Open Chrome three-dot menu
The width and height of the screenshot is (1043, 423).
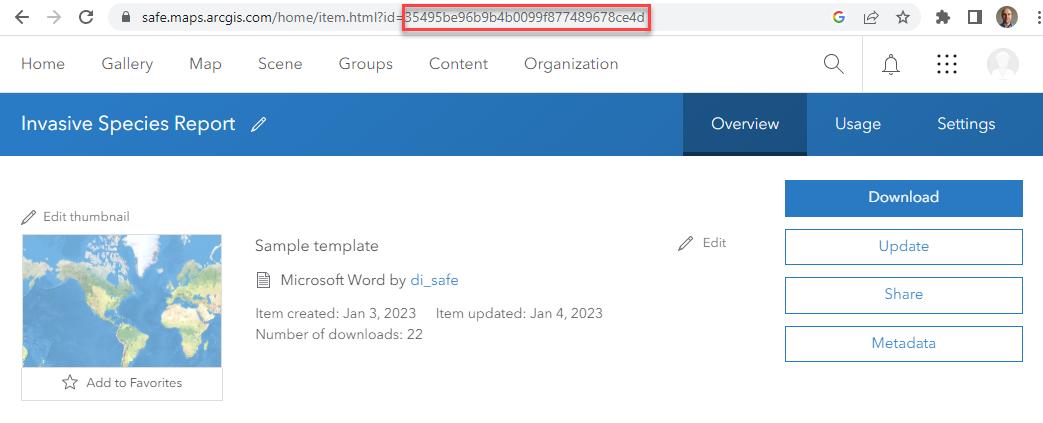tap(1038, 18)
